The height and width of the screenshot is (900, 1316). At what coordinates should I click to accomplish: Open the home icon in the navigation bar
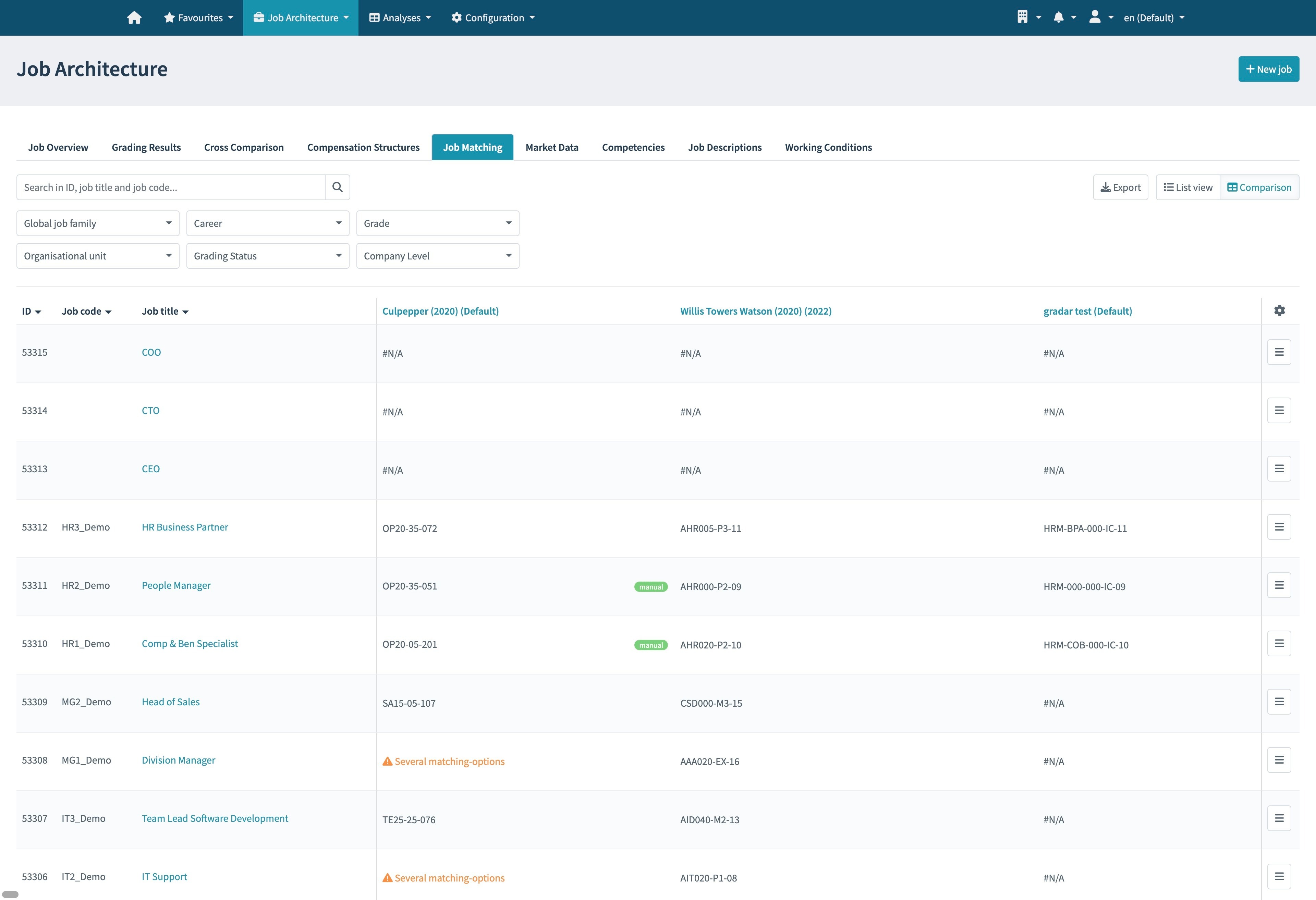[x=134, y=17]
